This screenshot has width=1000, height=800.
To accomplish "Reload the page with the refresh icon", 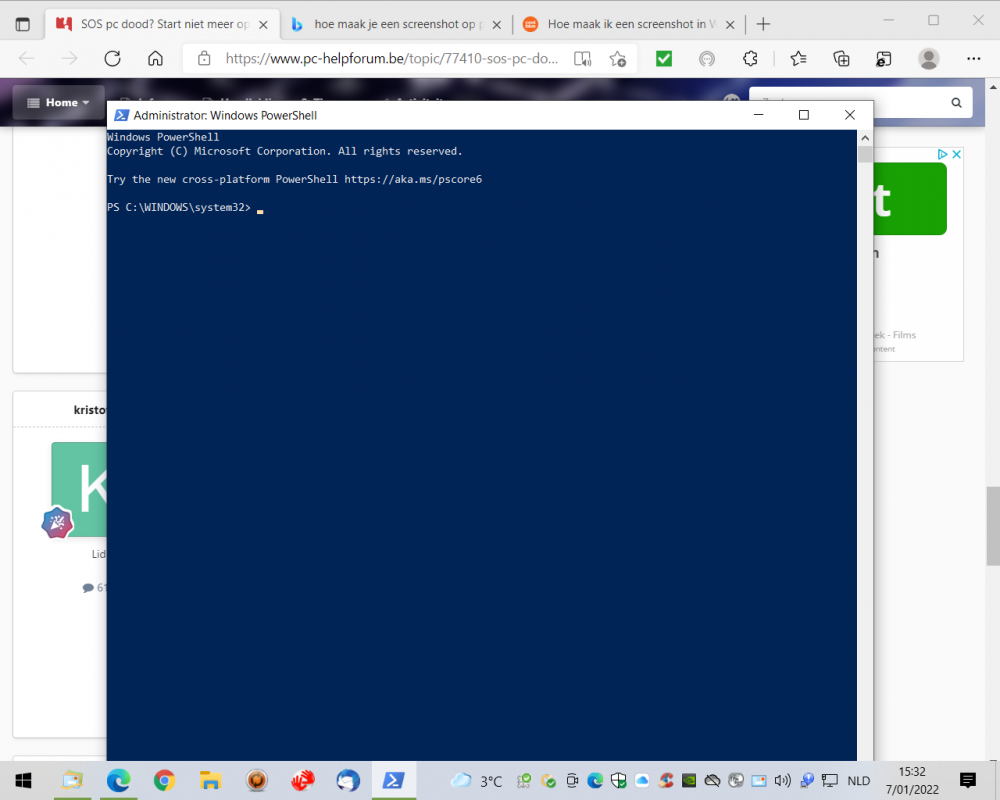I will pos(113,59).
